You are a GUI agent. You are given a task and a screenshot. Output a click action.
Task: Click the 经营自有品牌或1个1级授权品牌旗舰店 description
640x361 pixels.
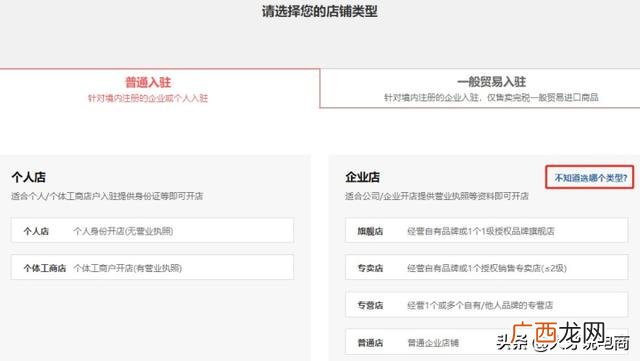pos(481,231)
